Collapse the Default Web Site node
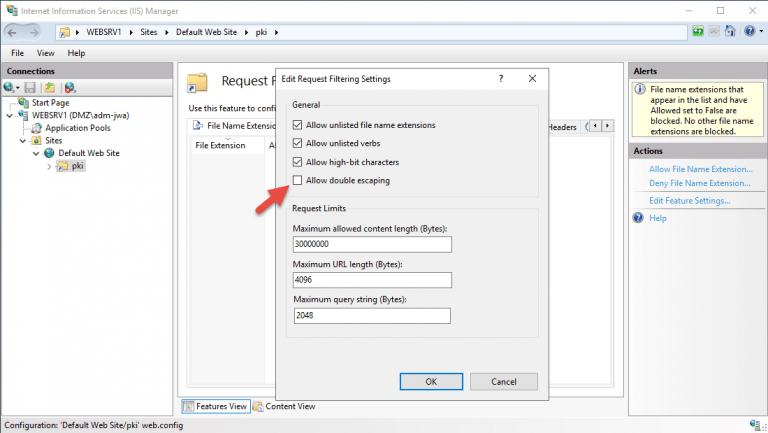768x433 pixels. click(x=36, y=153)
